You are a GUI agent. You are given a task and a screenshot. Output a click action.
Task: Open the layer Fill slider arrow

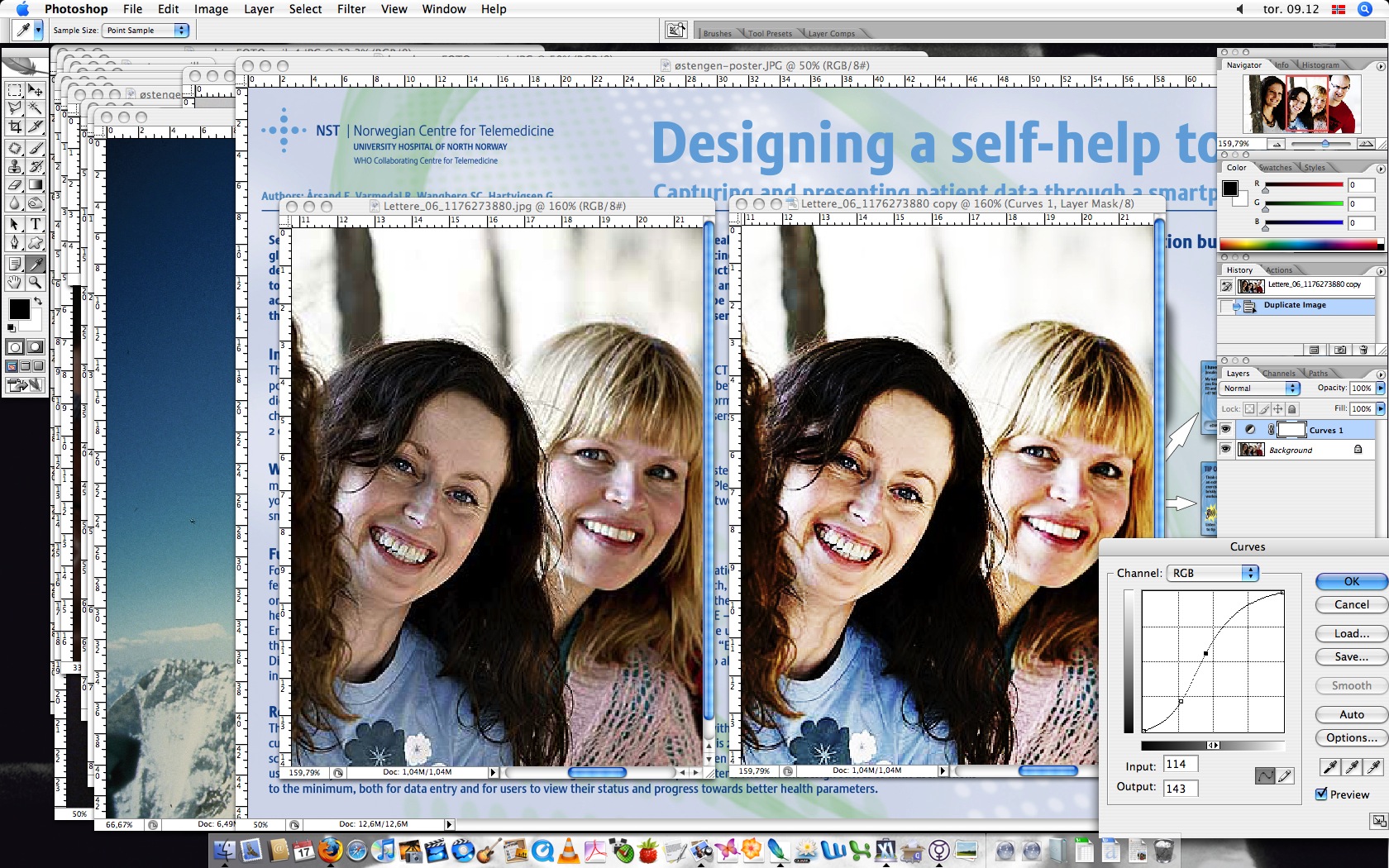[1380, 408]
